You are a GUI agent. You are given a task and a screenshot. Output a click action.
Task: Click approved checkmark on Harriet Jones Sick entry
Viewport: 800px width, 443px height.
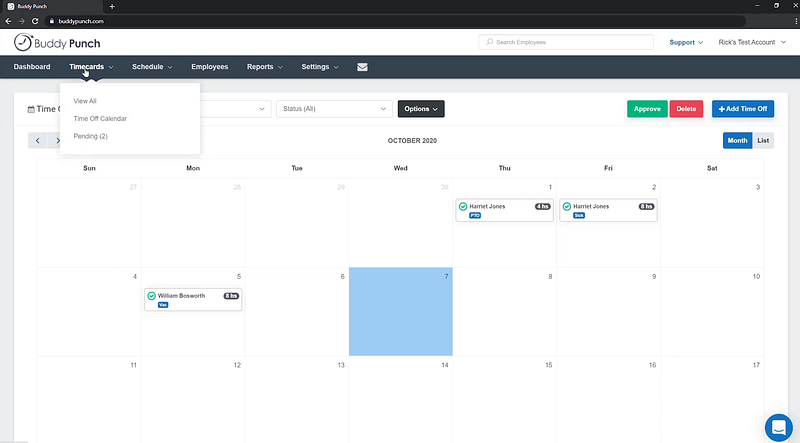[567, 207]
